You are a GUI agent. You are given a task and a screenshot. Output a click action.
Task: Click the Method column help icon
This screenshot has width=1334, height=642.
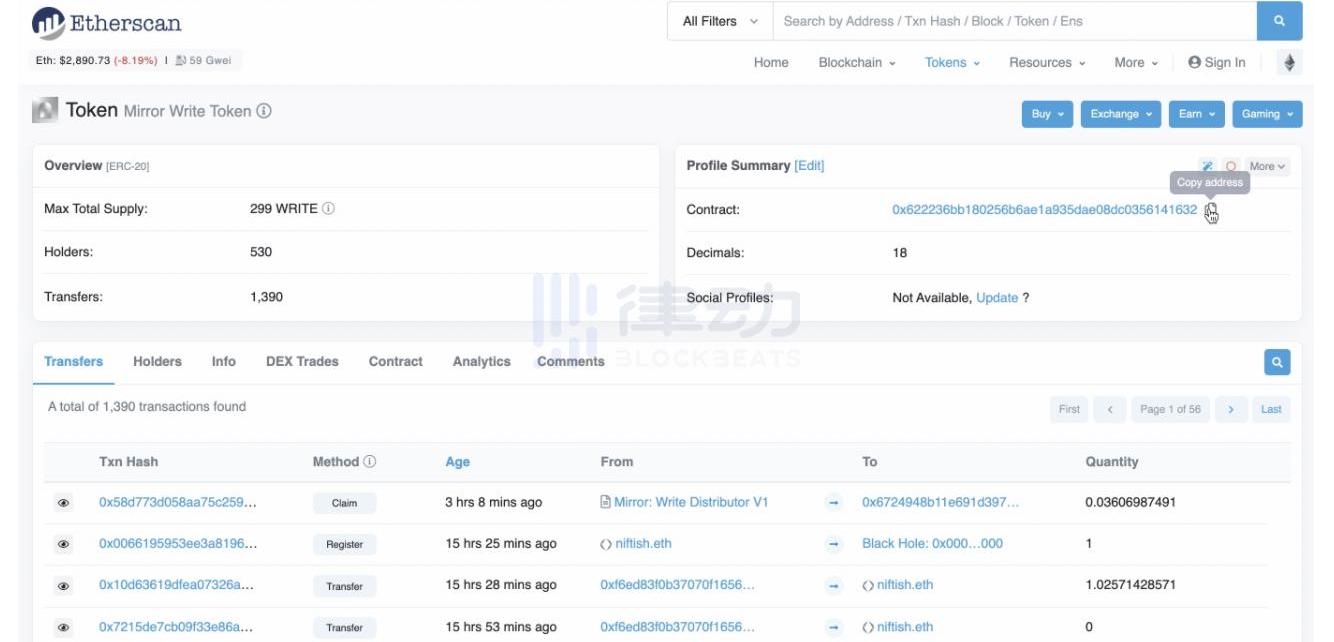pos(369,462)
